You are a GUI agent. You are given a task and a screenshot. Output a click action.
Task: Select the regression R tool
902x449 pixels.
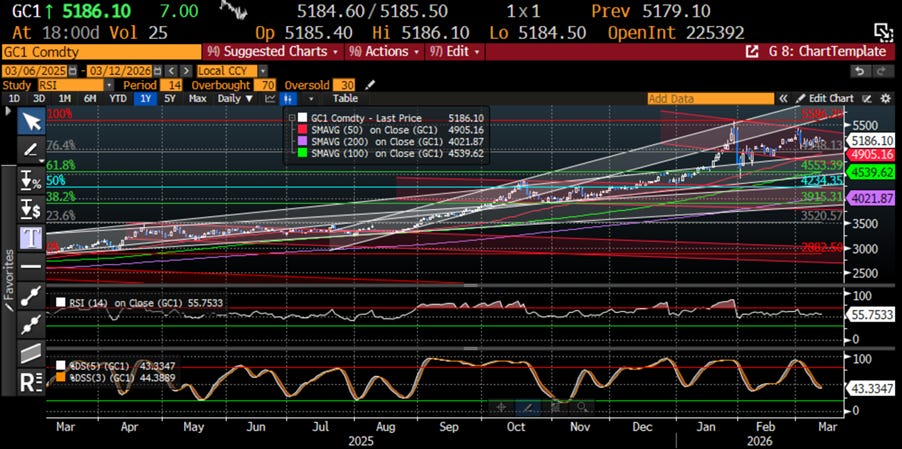pyautogui.click(x=31, y=382)
